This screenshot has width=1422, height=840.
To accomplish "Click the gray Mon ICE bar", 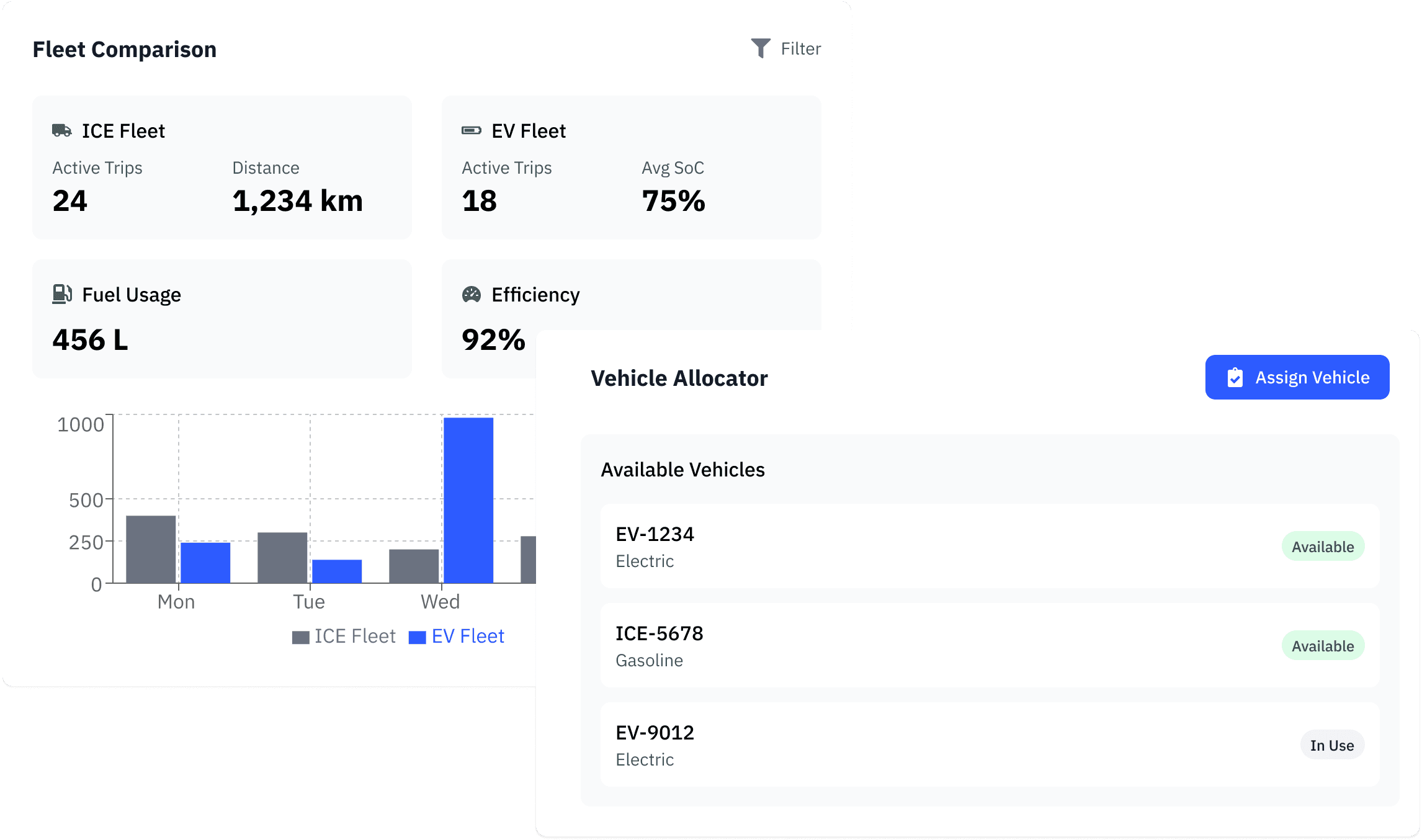I will pos(151,549).
